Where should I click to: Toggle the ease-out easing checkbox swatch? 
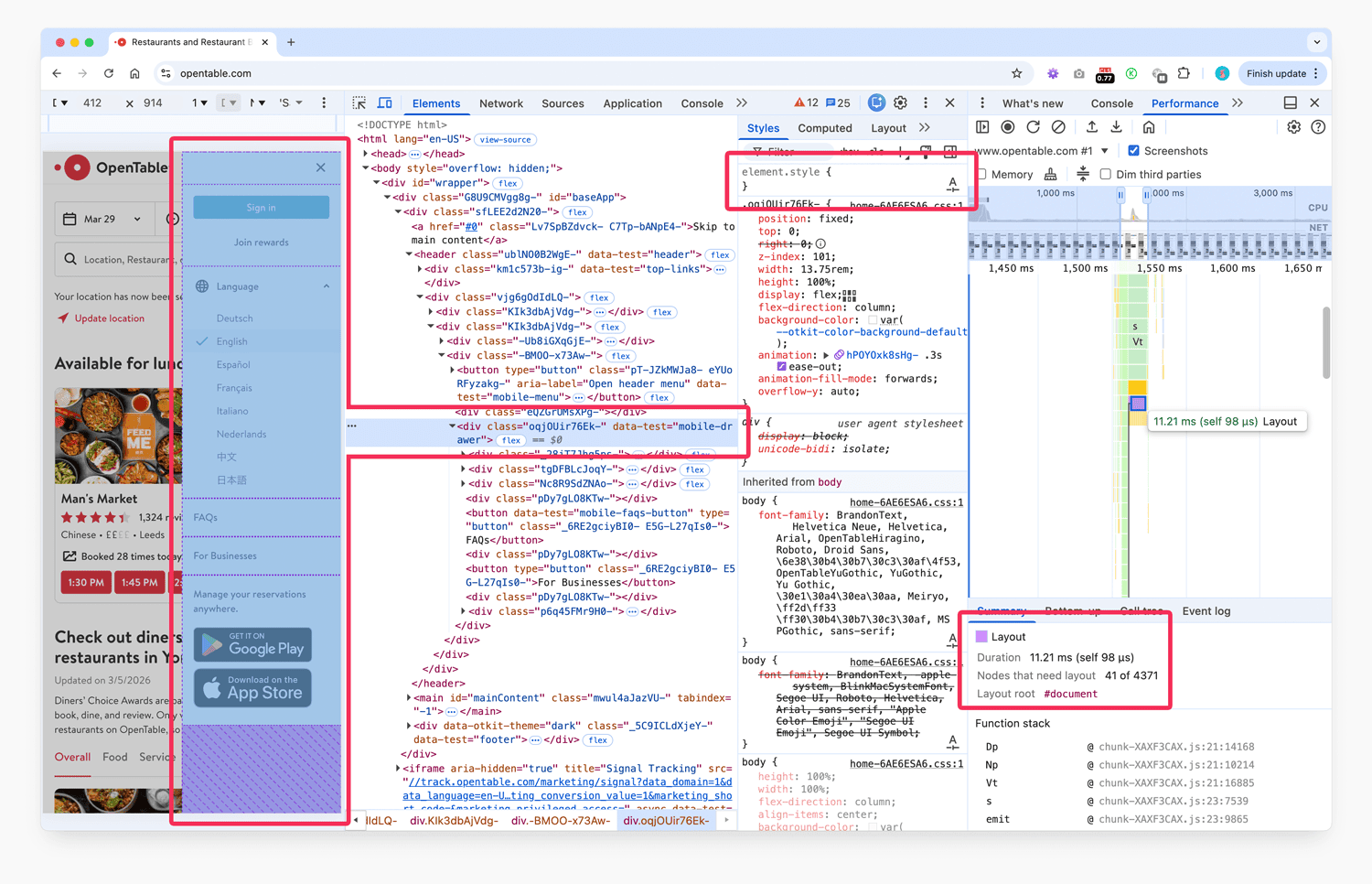pos(781,367)
